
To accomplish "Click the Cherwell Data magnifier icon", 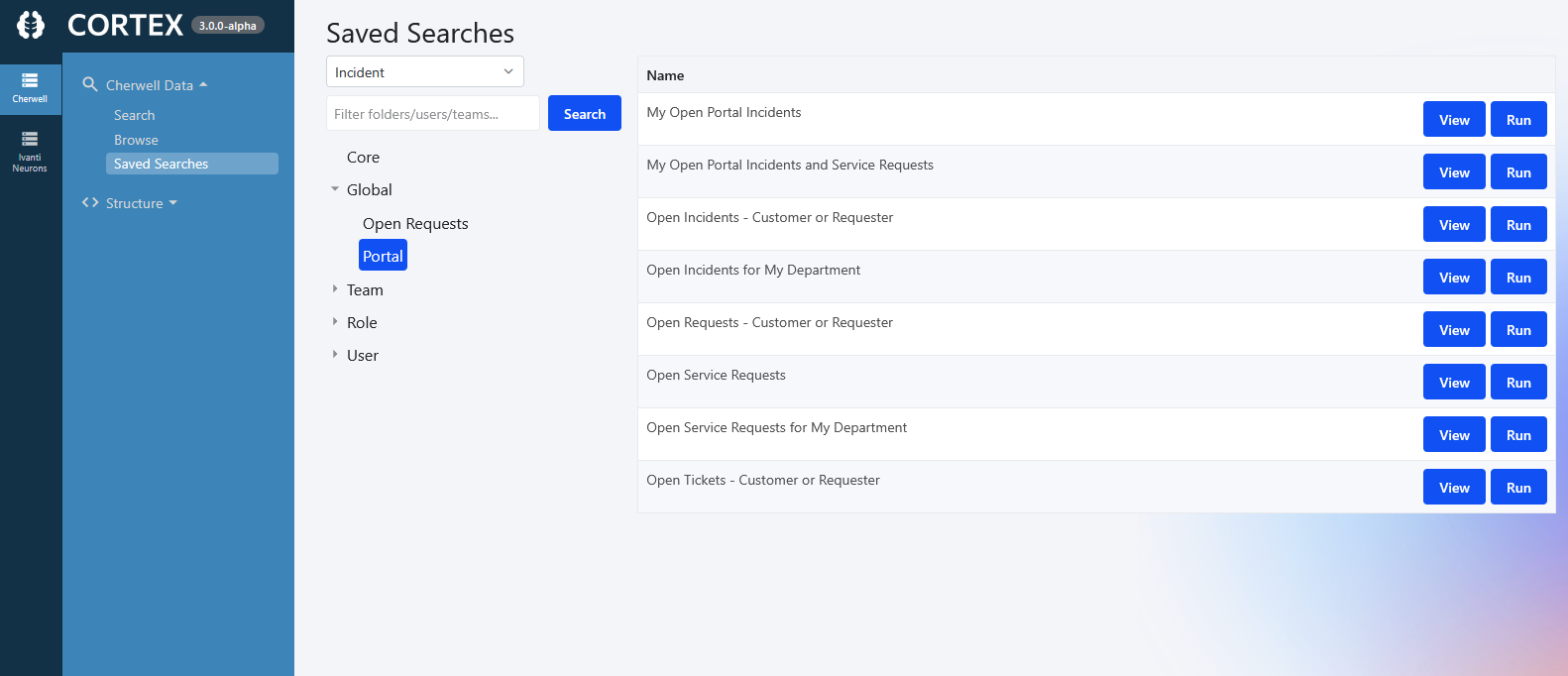I will pos(90,85).
